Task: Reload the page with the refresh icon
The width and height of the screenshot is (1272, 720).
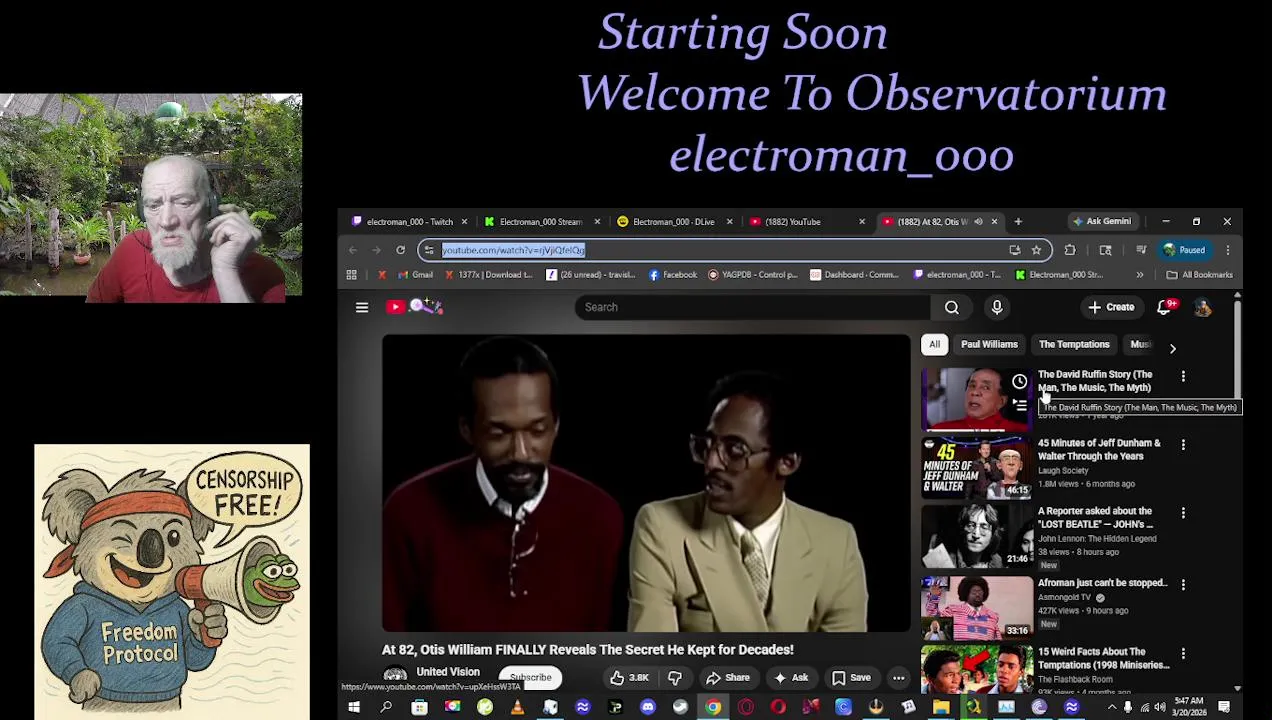Action: point(400,250)
